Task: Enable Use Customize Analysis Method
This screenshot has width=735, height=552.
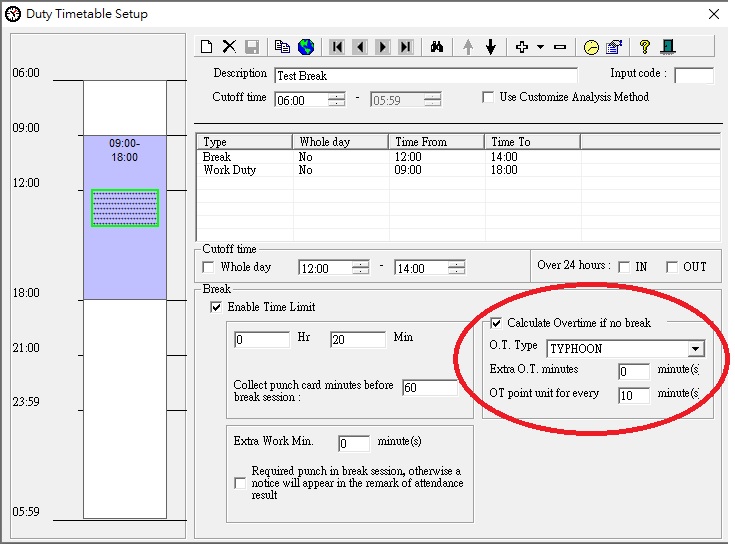Action: [x=488, y=97]
